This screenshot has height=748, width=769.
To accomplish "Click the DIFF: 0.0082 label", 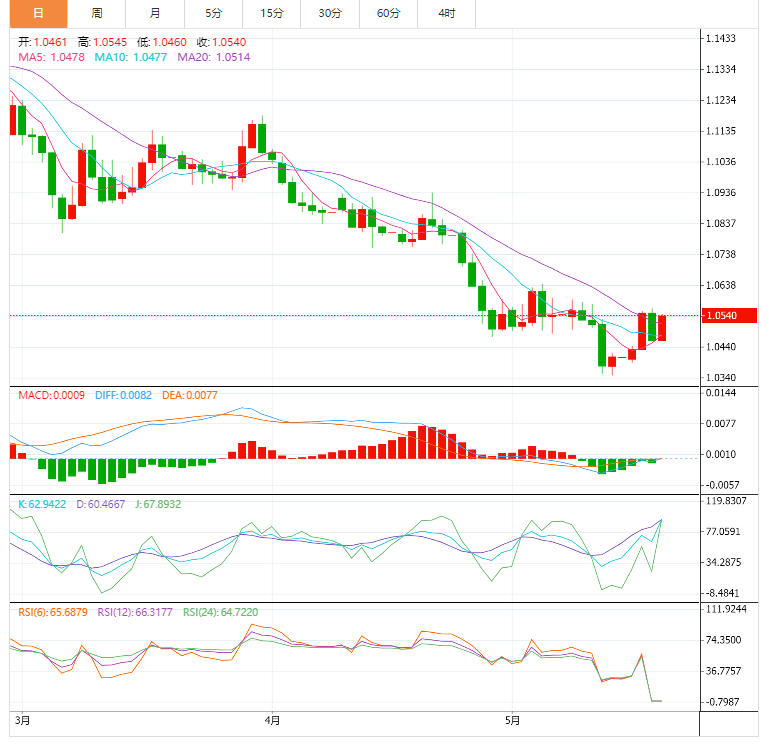I will coord(124,395).
